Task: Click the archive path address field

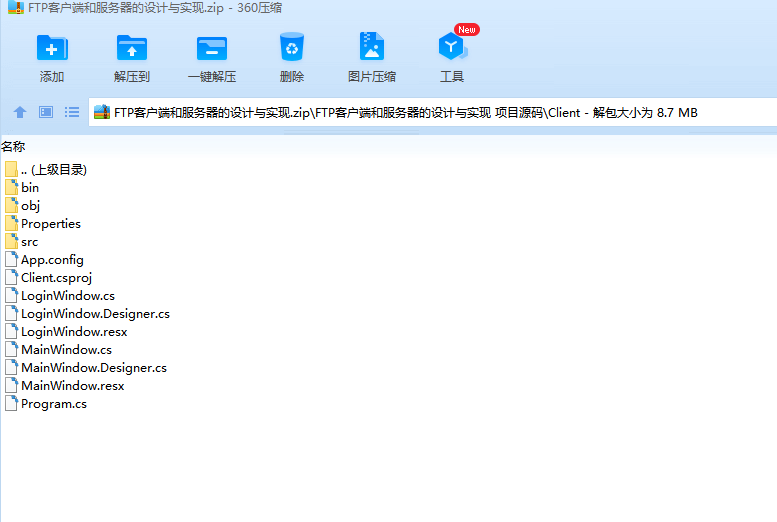Action: click(433, 112)
